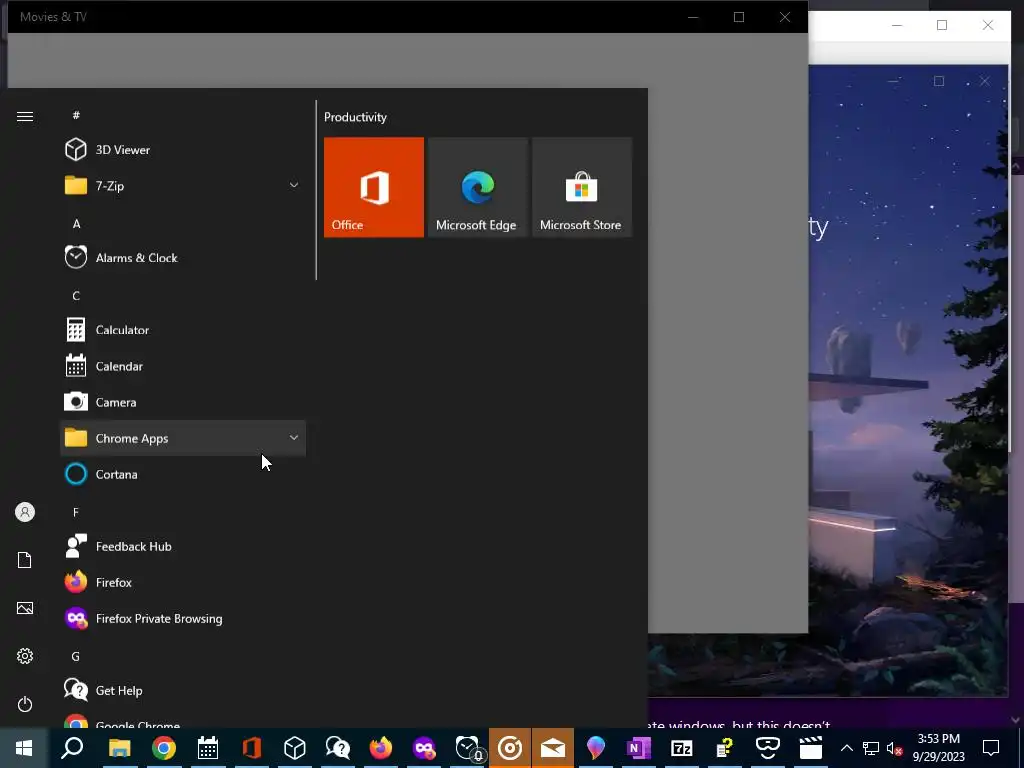Open Calendar in the Start list

[x=183, y=366]
